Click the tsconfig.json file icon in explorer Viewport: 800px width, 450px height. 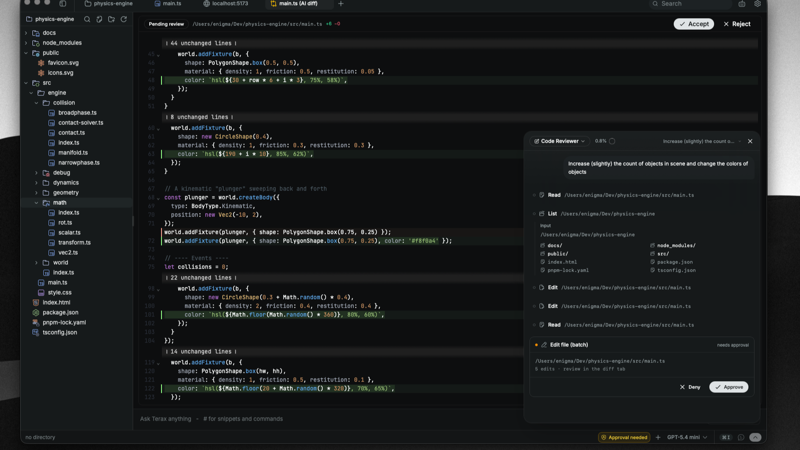(x=36, y=332)
